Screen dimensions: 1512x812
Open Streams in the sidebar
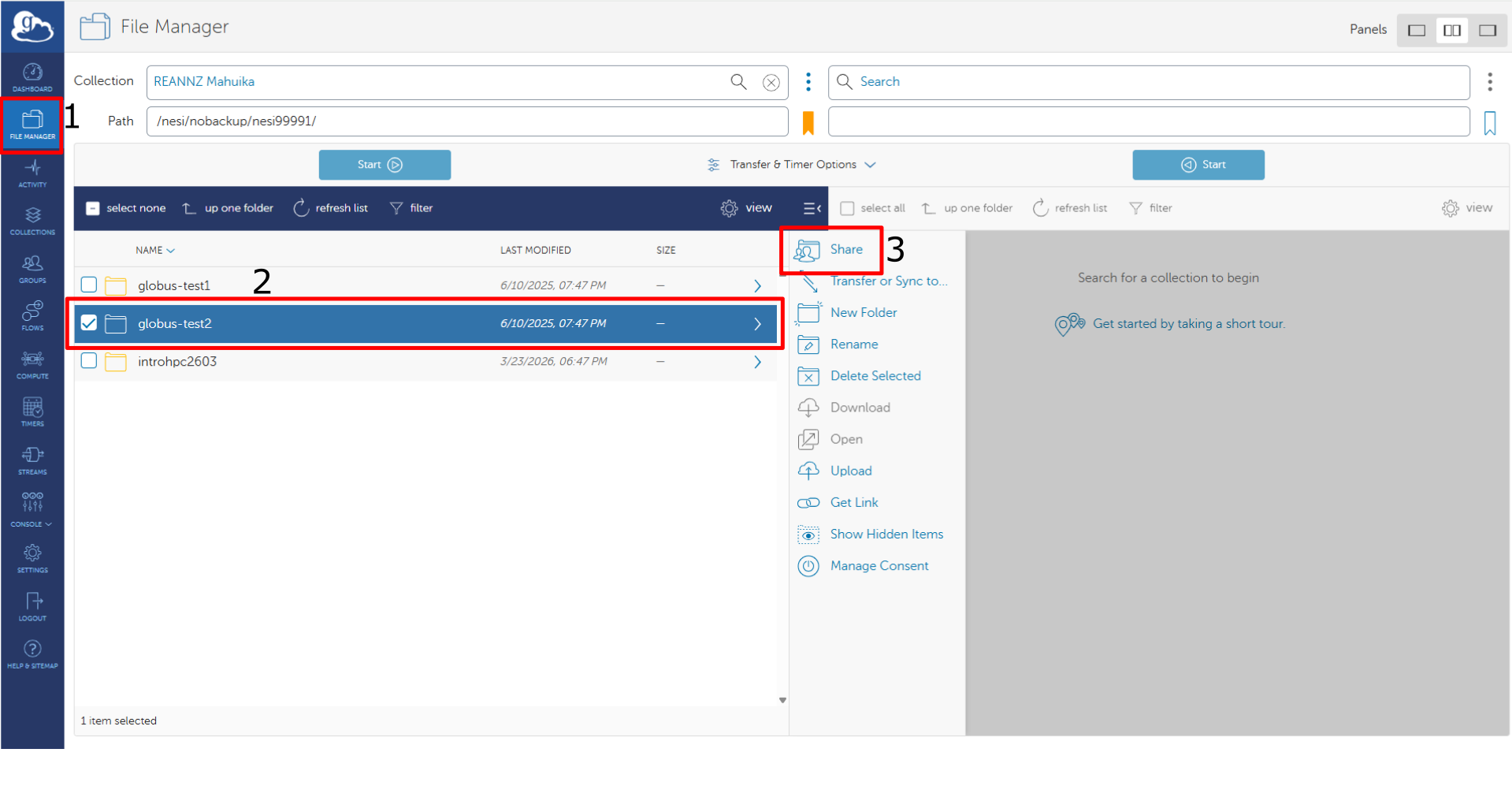point(32,460)
